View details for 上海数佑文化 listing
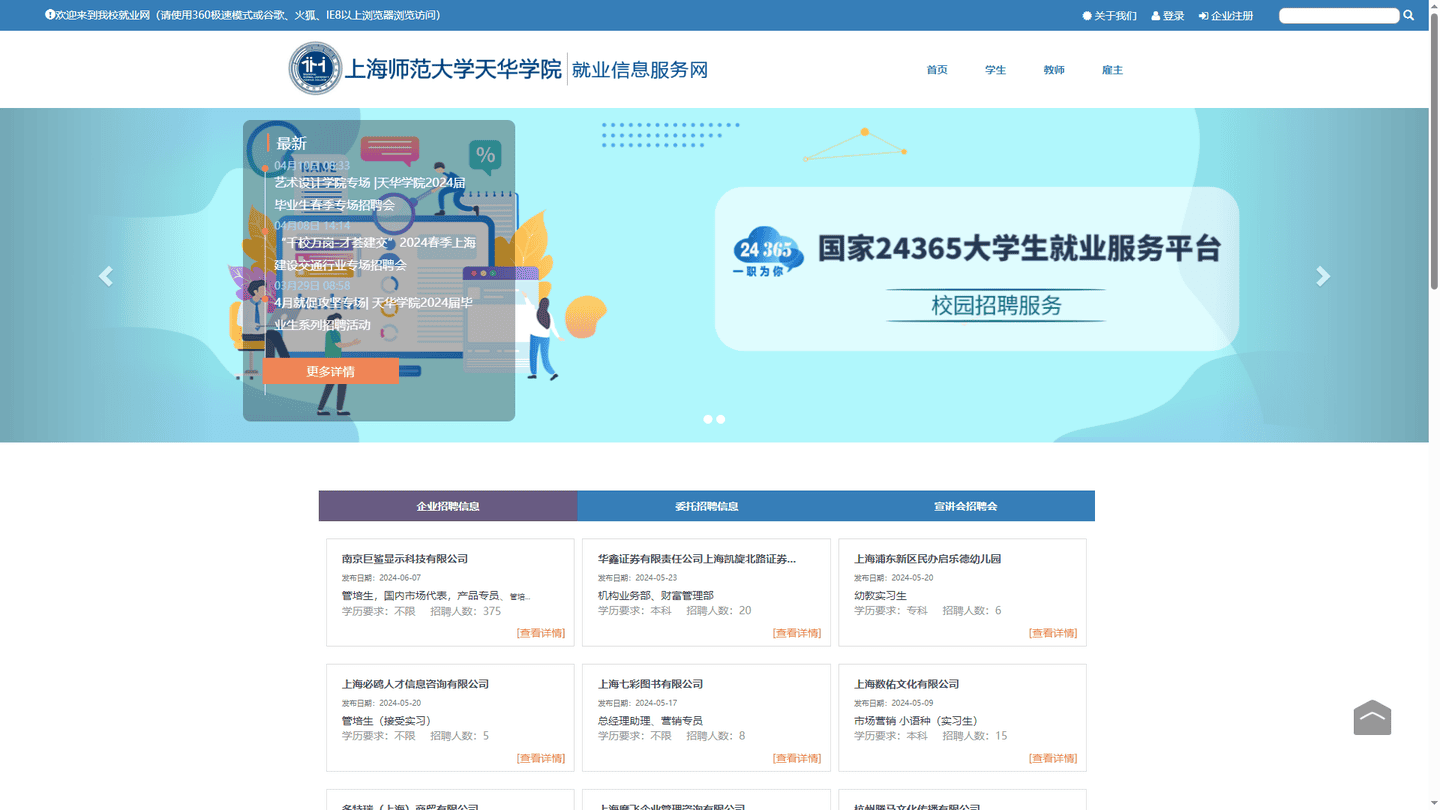1440x810 pixels. pos(1053,758)
